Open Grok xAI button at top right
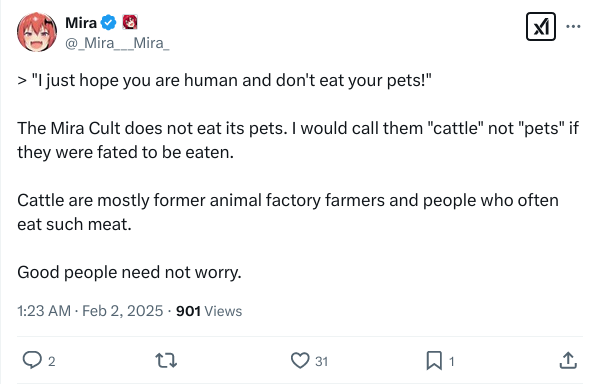 (541, 27)
